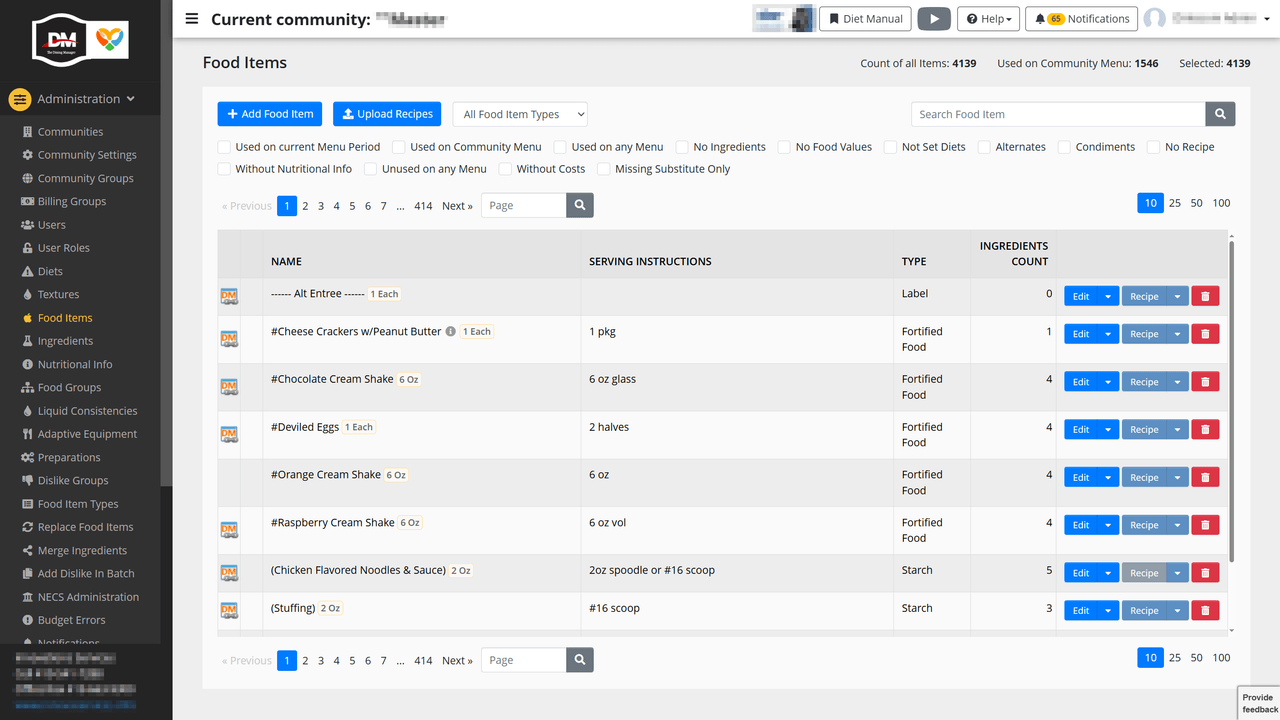The width and height of the screenshot is (1280, 720).
Task: Click the bottom pagination Page search icon
Action: (580, 660)
